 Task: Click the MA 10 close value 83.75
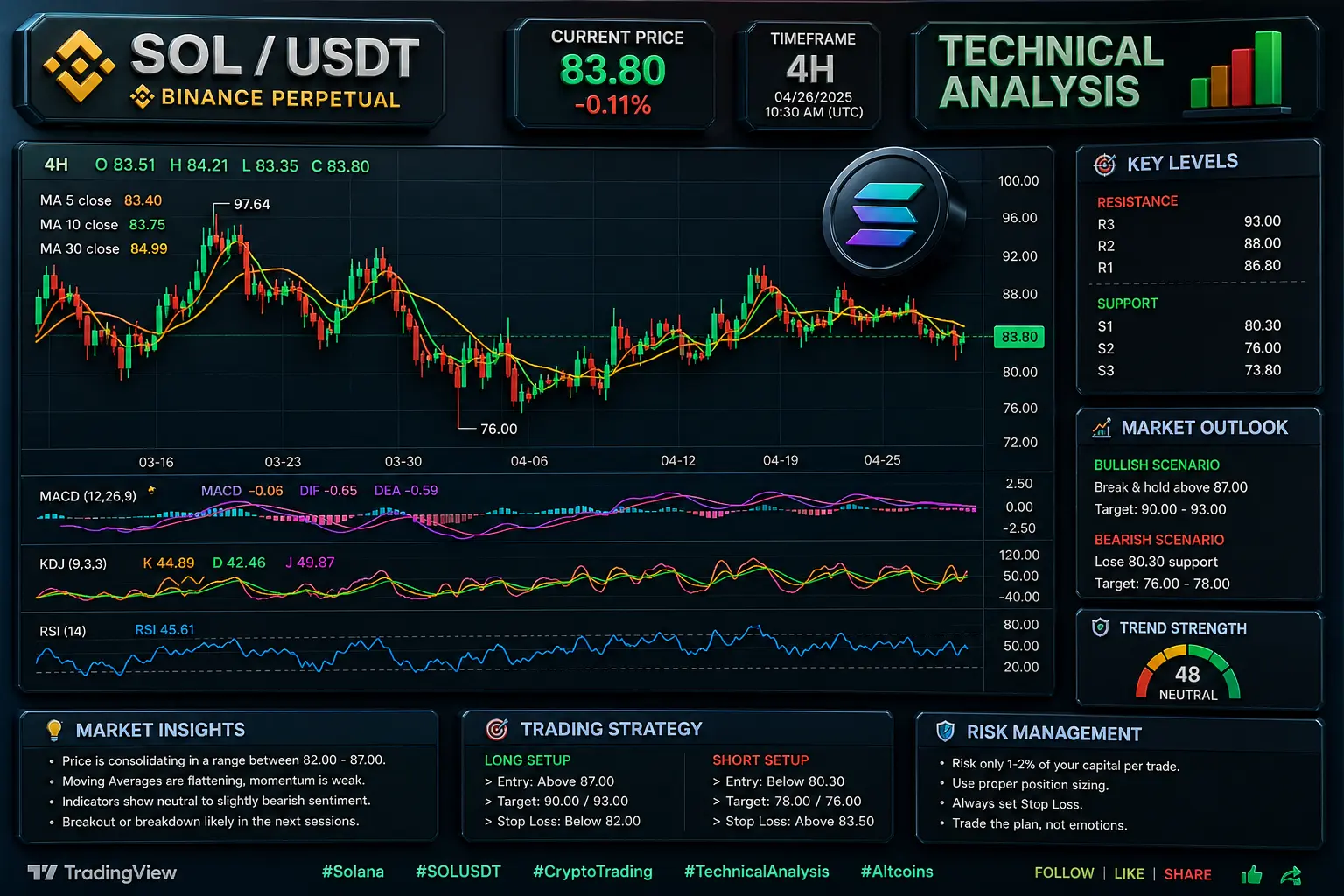(147, 225)
